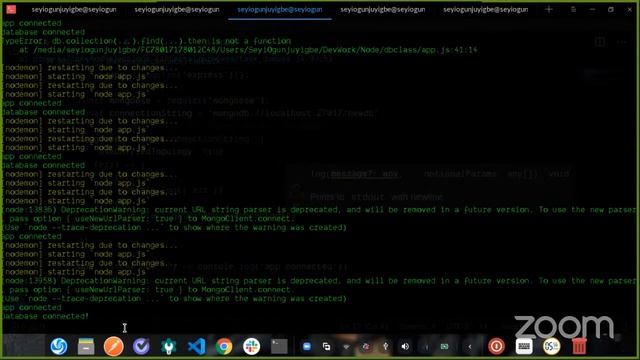Open the Wi-Fi network tray icon

click(346, 347)
